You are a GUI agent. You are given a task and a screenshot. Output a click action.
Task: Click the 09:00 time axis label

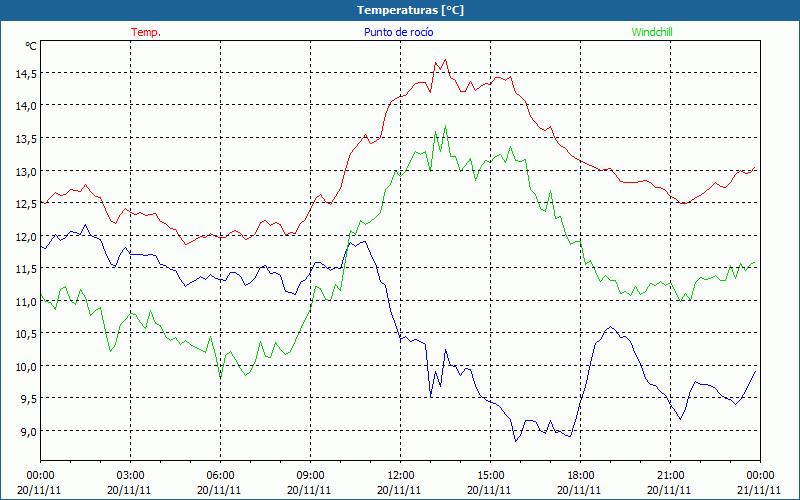point(310,476)
